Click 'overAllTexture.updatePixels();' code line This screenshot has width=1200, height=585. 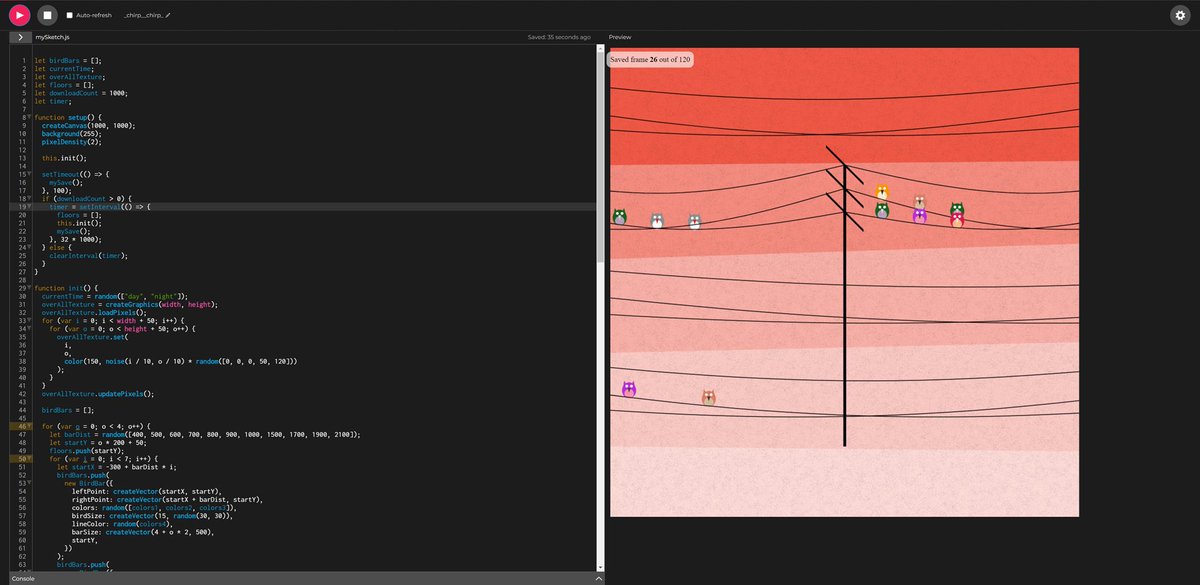pyautogui.click(x=97, y=394)
